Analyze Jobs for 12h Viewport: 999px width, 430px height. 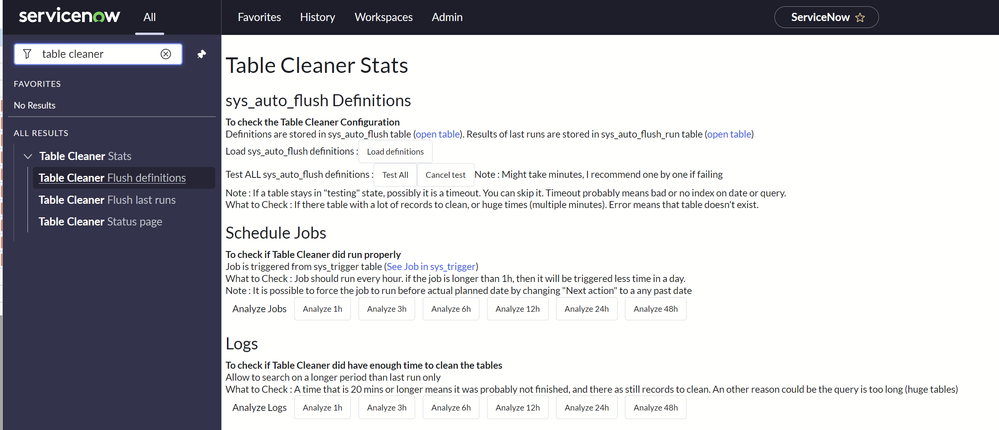518,309
